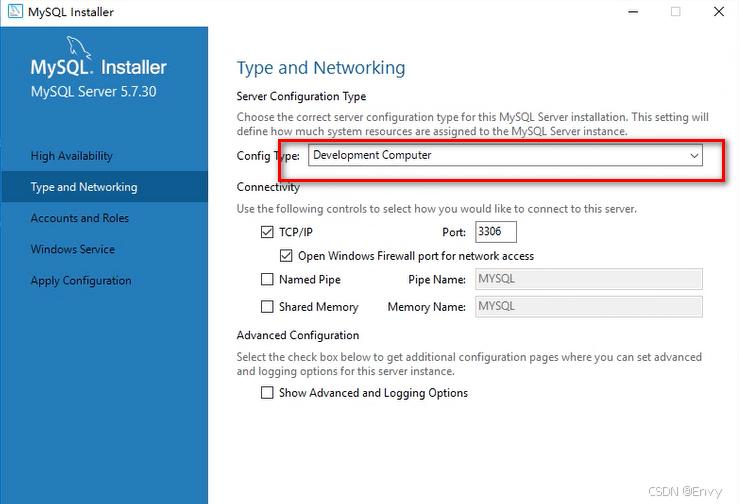Click the Pipe Name: label
The image size is (741, 504).
(437, 279)
